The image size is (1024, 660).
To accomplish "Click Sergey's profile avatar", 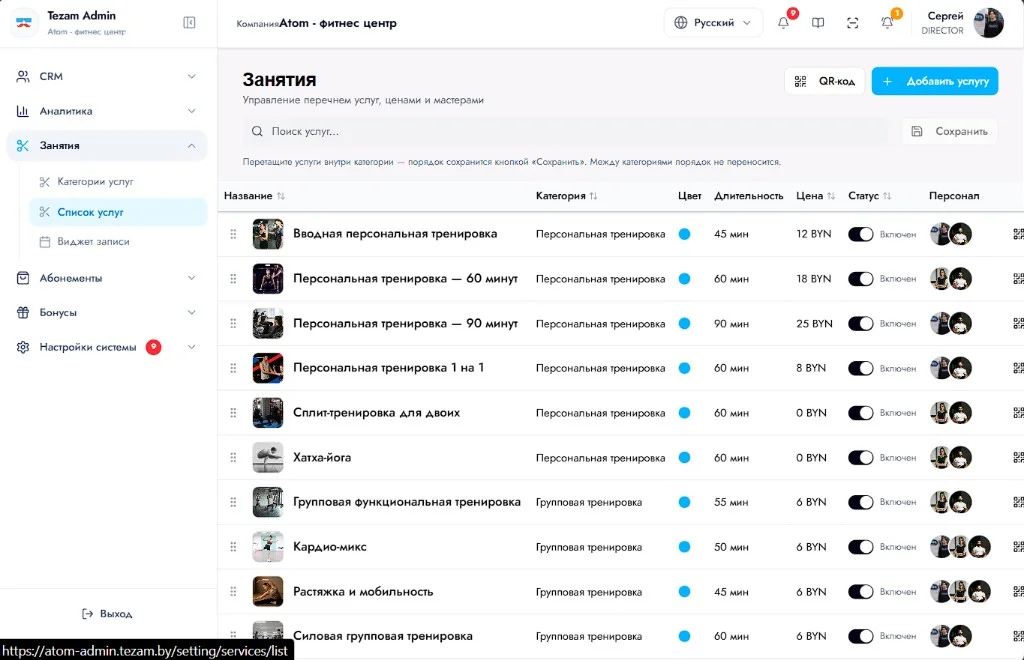I will [988, 23].
